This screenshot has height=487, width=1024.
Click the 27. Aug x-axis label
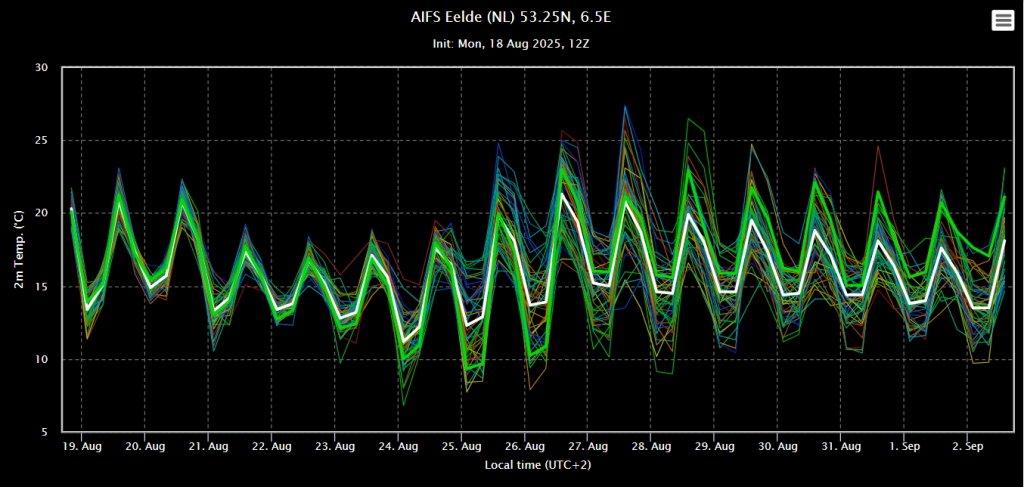point(587,447)
